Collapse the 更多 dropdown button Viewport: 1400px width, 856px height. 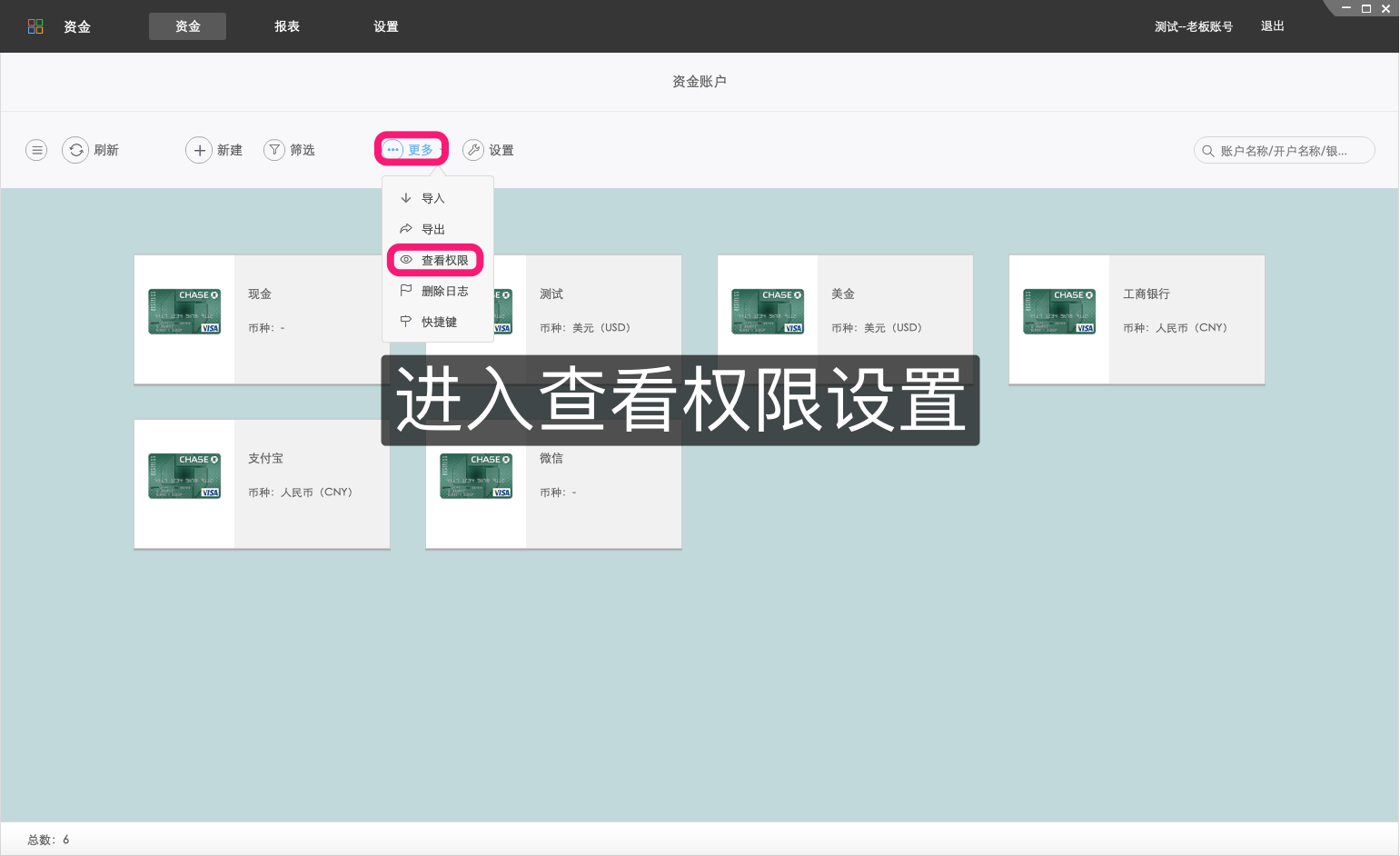click(412, 150)
